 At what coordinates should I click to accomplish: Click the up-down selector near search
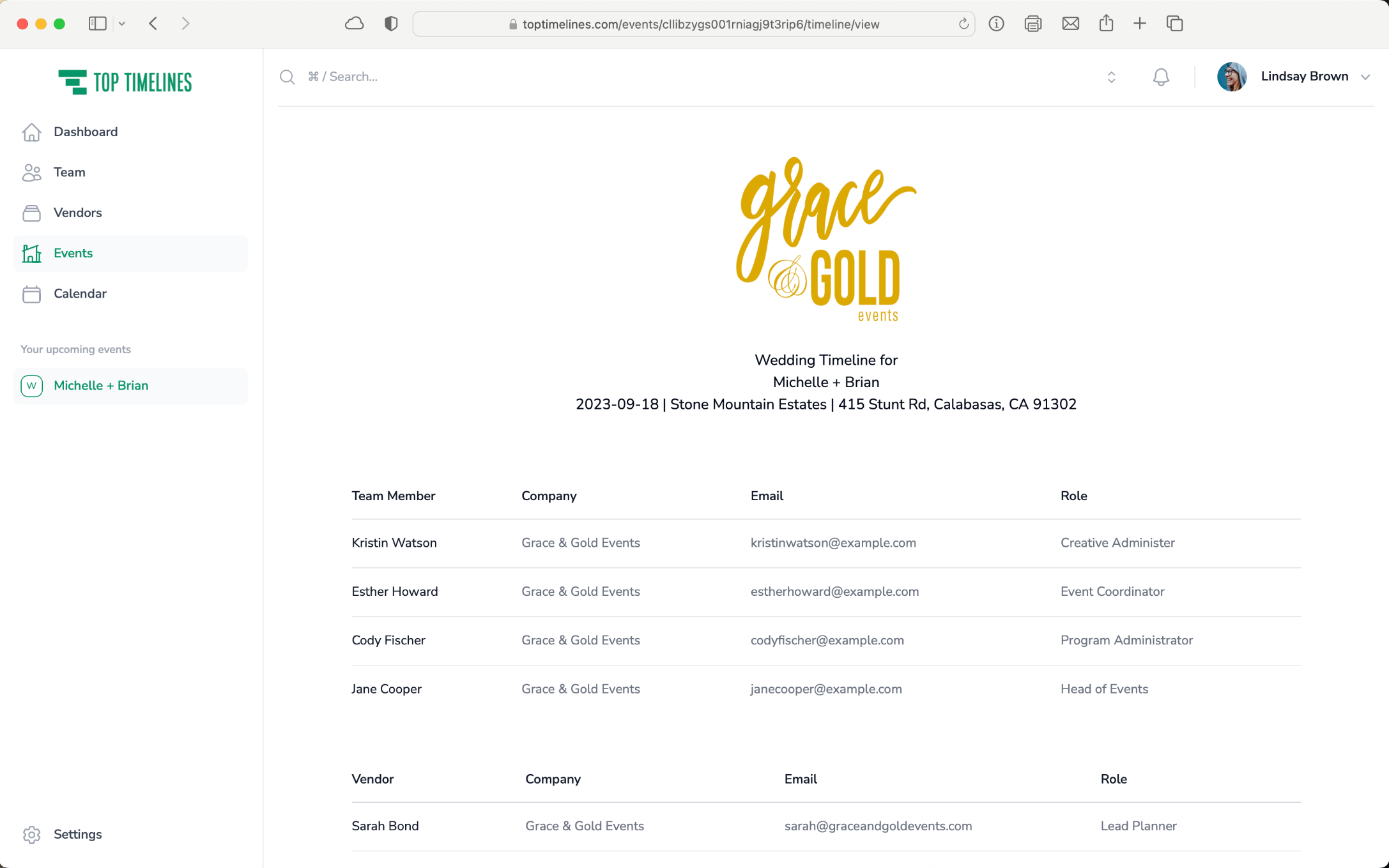point(1111,77)
